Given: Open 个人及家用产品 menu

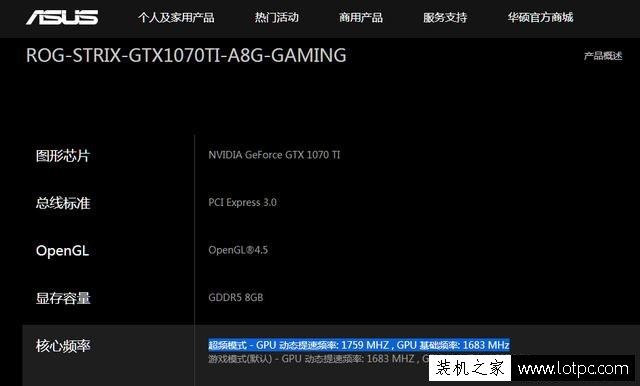Looking at the screenshot, I should point(176,18).
